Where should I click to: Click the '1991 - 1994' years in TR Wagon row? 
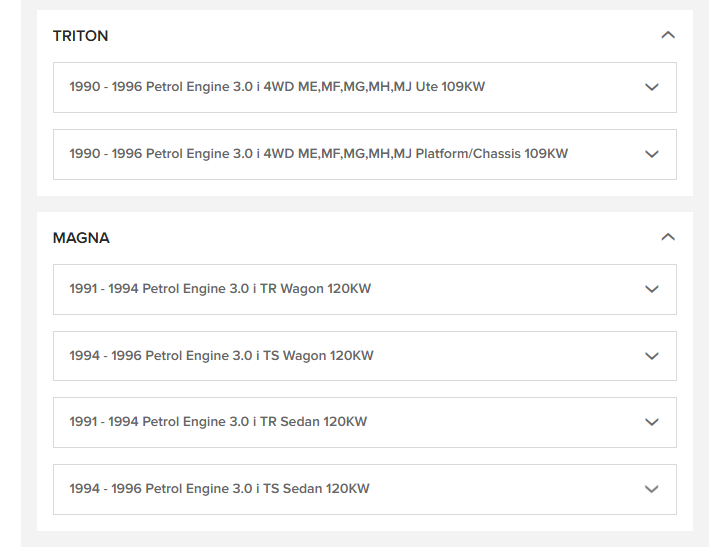click(x=103, y=289)
